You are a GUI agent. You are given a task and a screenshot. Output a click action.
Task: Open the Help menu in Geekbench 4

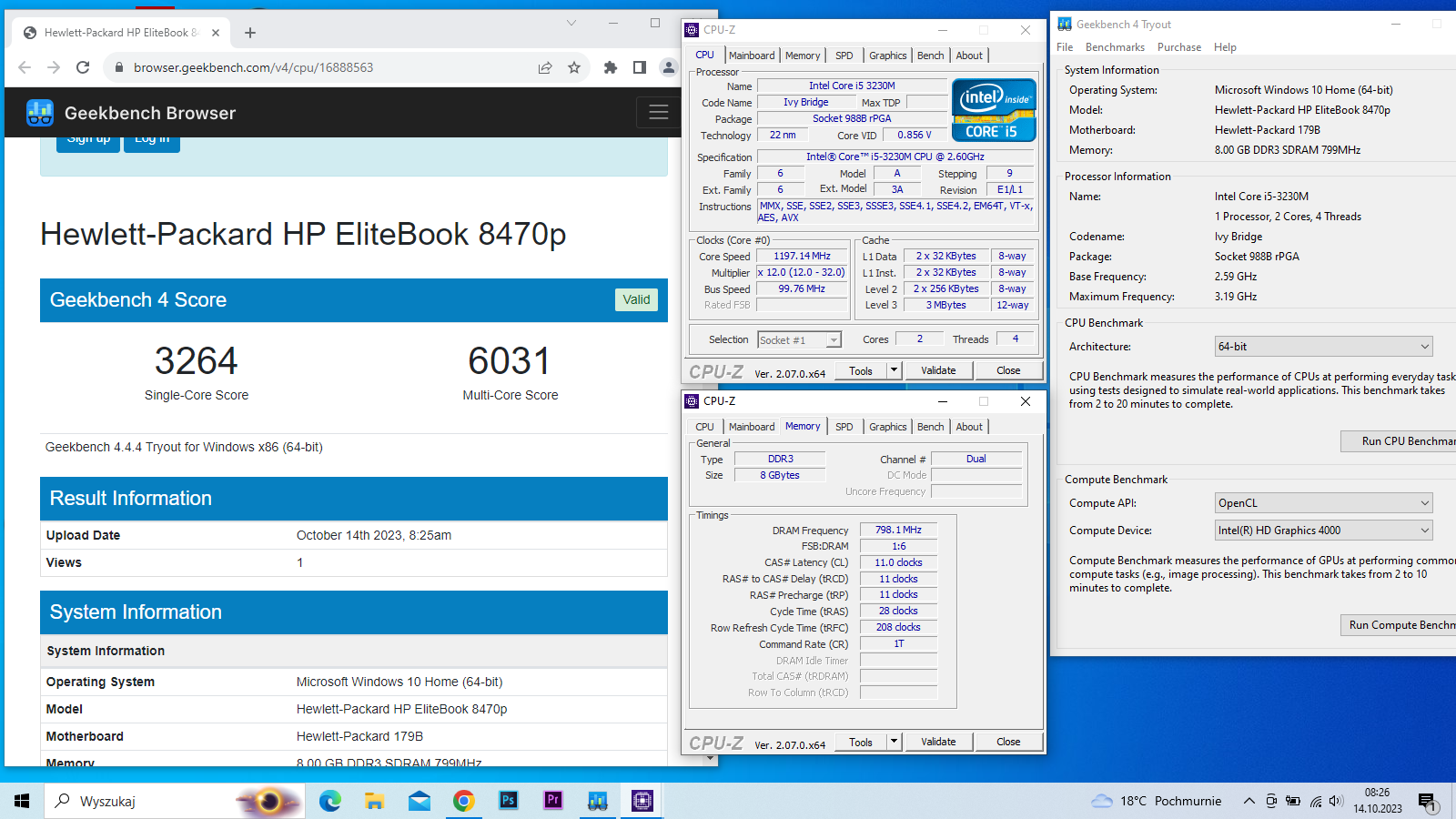click(x=1225, y=47)
